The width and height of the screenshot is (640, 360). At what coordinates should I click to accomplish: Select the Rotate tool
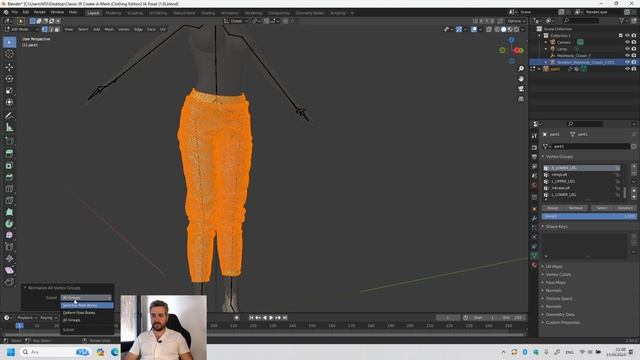click(x=9, y=79)
